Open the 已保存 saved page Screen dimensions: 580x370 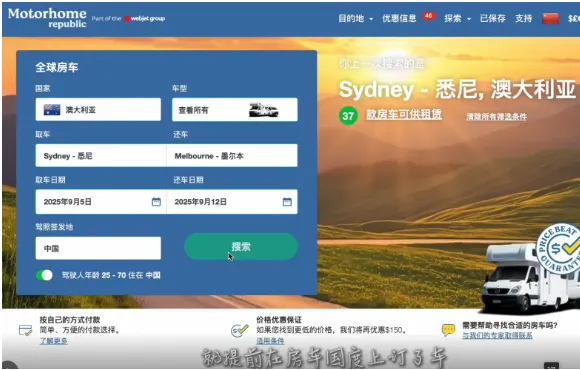[x=493, y=18]
